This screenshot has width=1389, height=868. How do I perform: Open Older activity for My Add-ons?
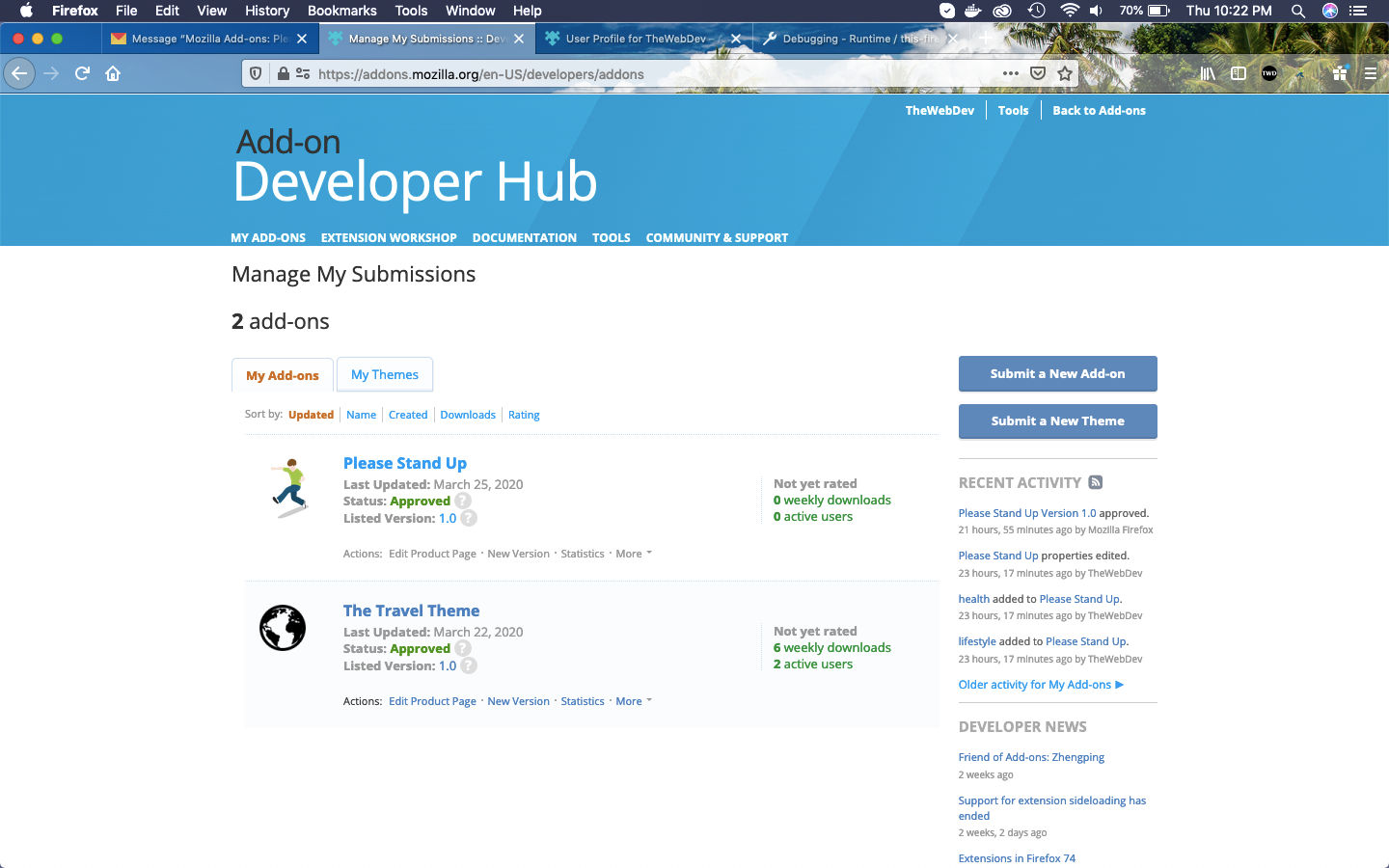(1041, 685)
